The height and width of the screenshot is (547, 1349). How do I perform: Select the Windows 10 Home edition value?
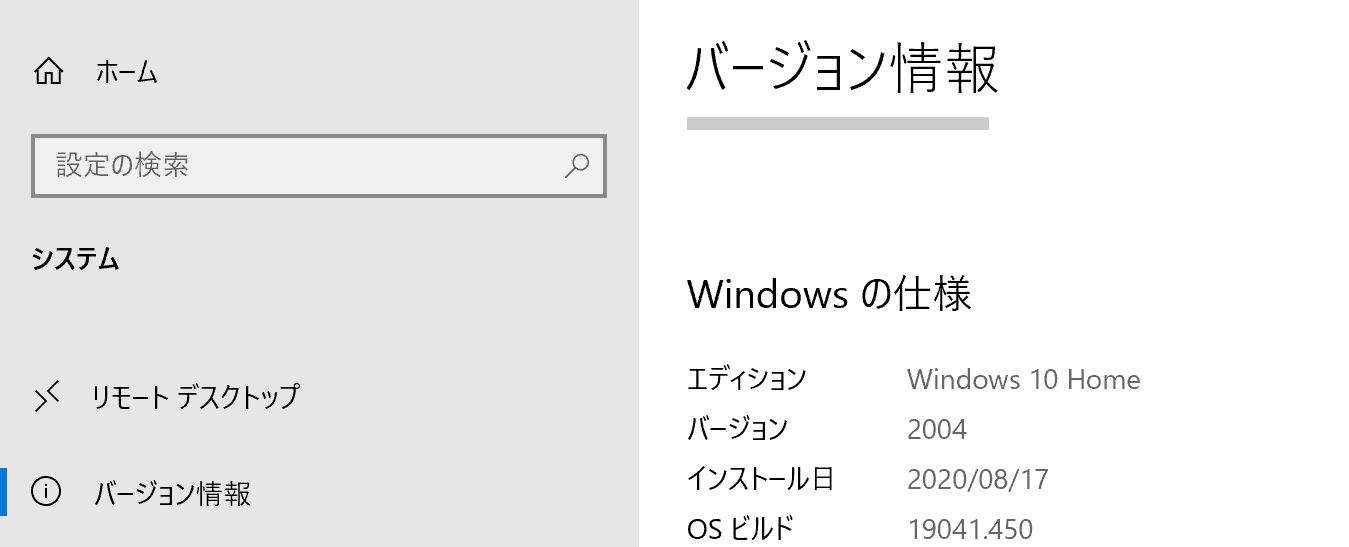coord(1023,380)
